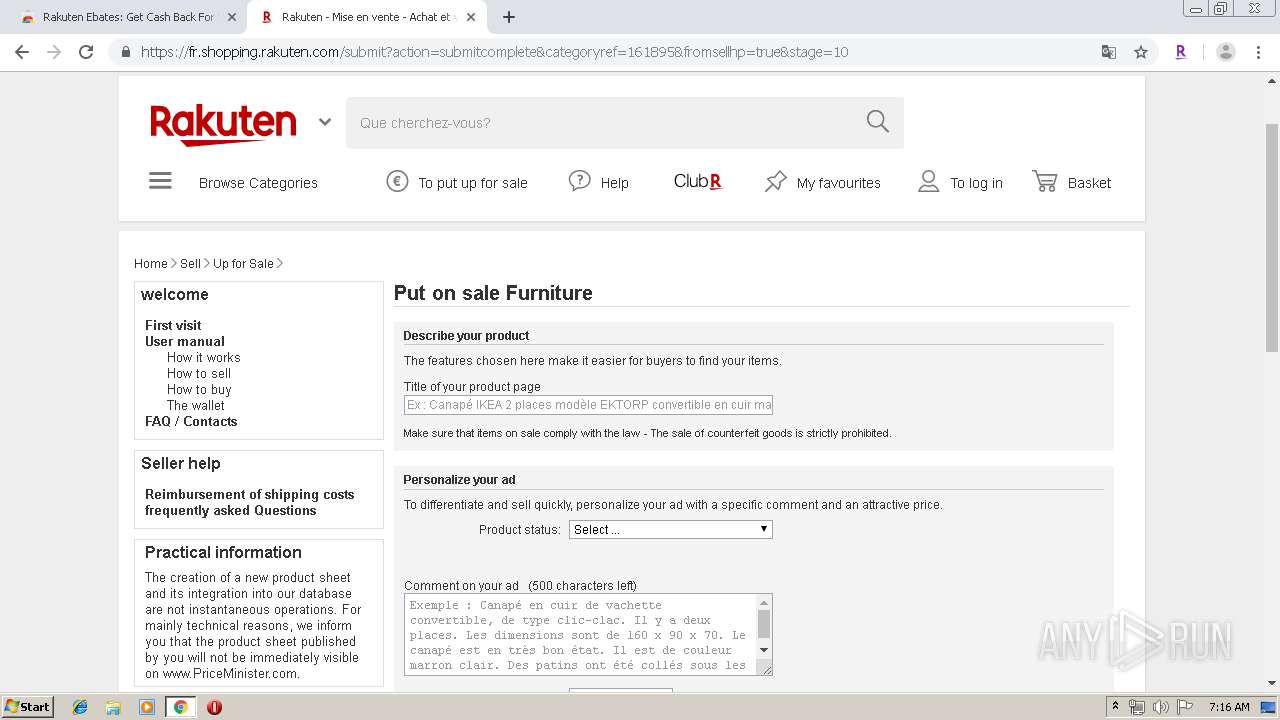
Task: Open 'How to sell' link
Action: 199,373
